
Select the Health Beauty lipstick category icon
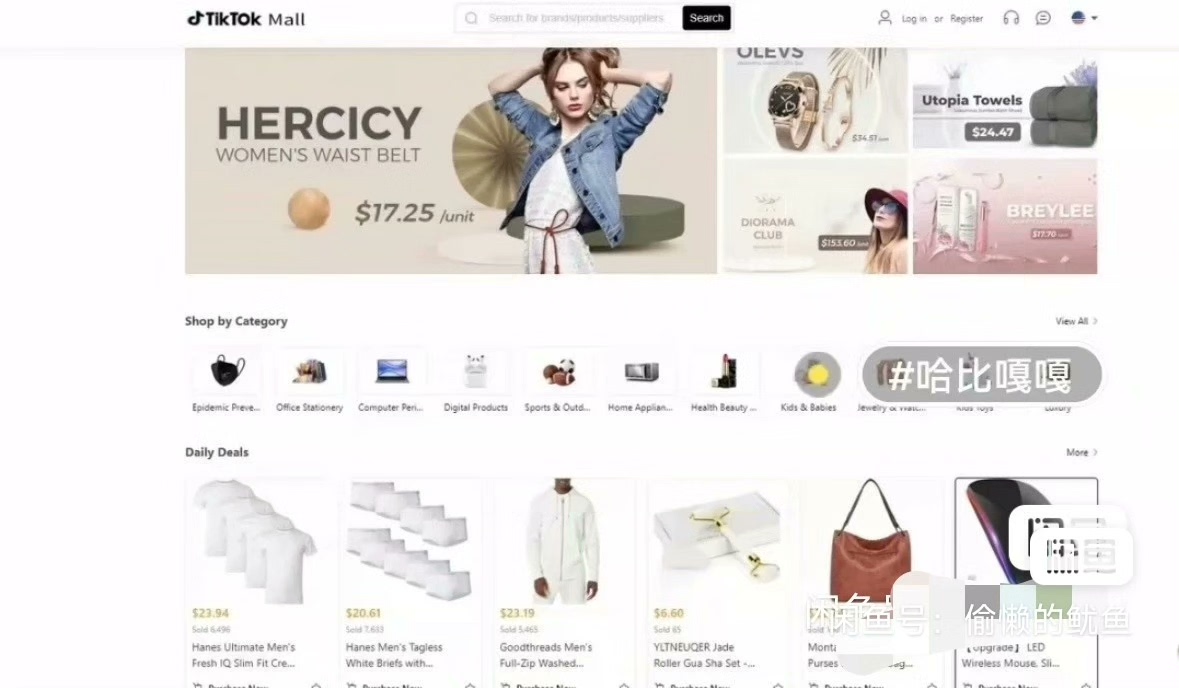click(723, 371)
